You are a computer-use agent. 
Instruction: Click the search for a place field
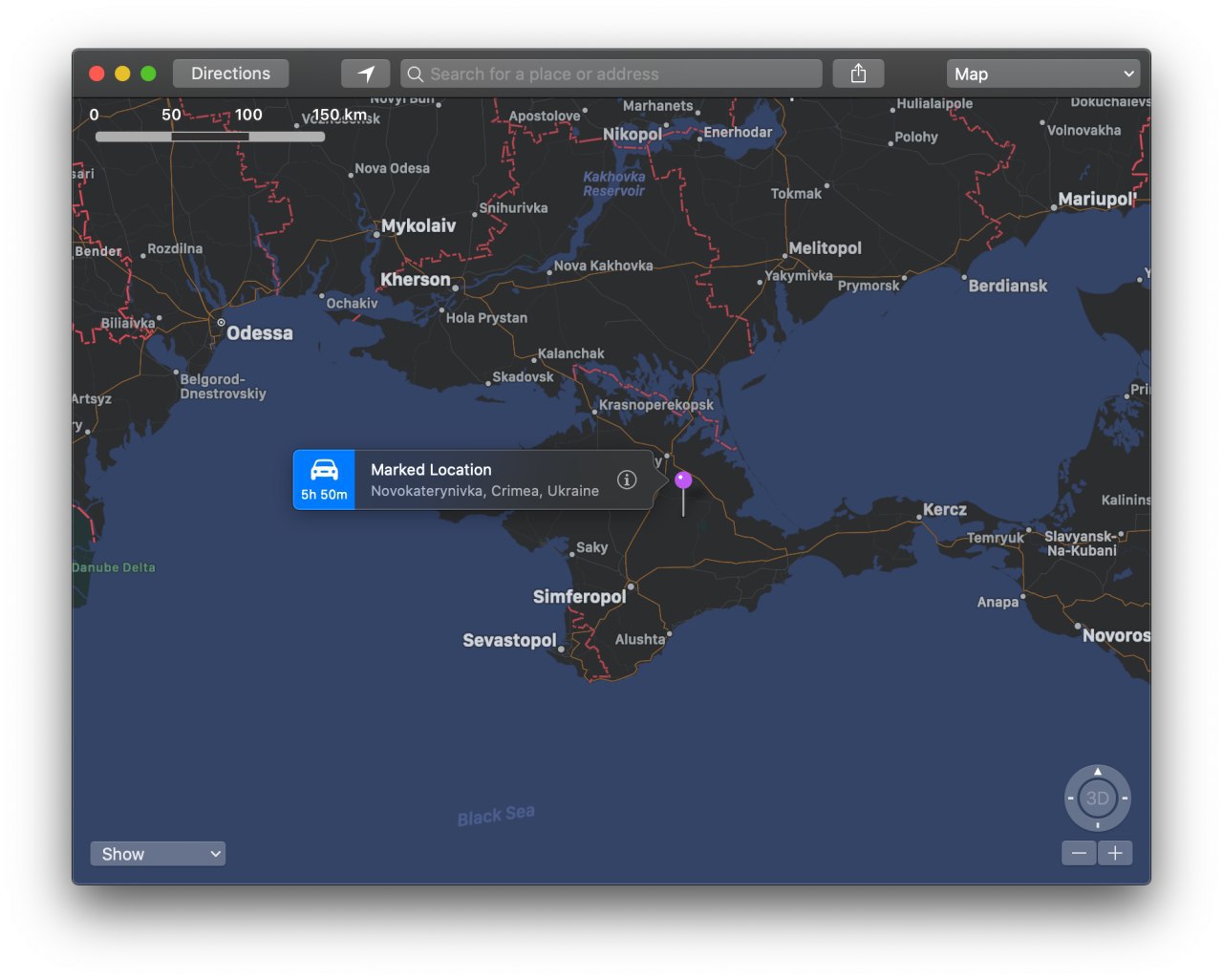click(611, 74)
